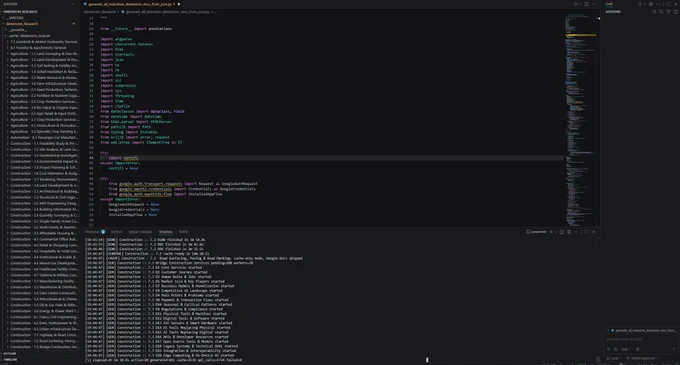Open the editor's more actions ellipsis menu
Screen dimensions: 680x365
coord(594,4)
